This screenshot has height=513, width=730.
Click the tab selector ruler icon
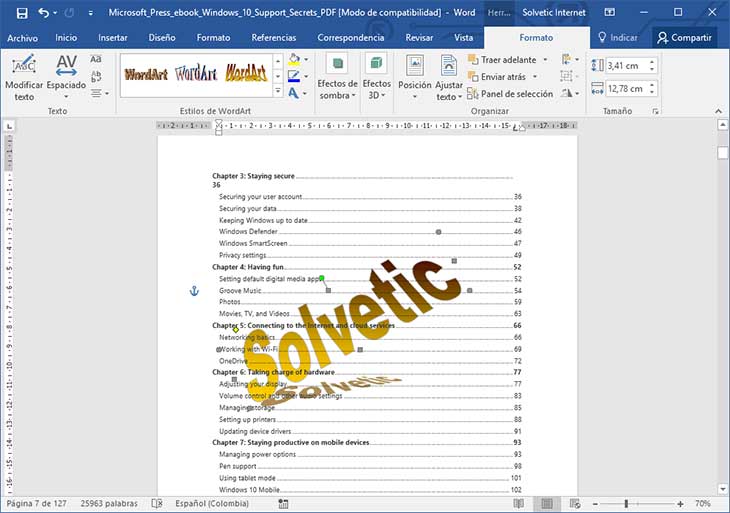pyautogui.click(x=9, y=126)
